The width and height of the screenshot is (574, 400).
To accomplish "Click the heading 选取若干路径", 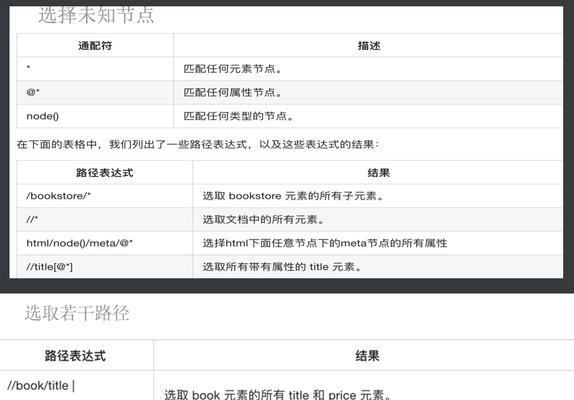I will [77, 313].
